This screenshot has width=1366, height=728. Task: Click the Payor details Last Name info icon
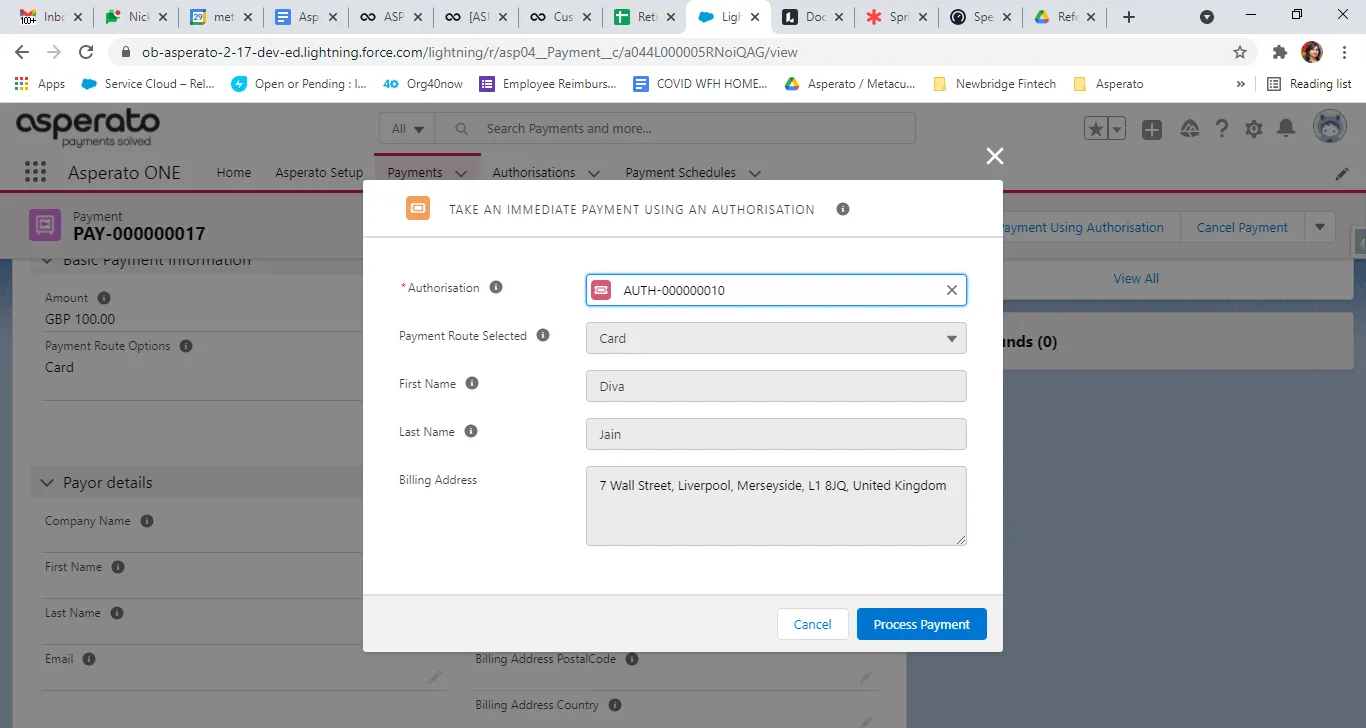click(116, 612)
